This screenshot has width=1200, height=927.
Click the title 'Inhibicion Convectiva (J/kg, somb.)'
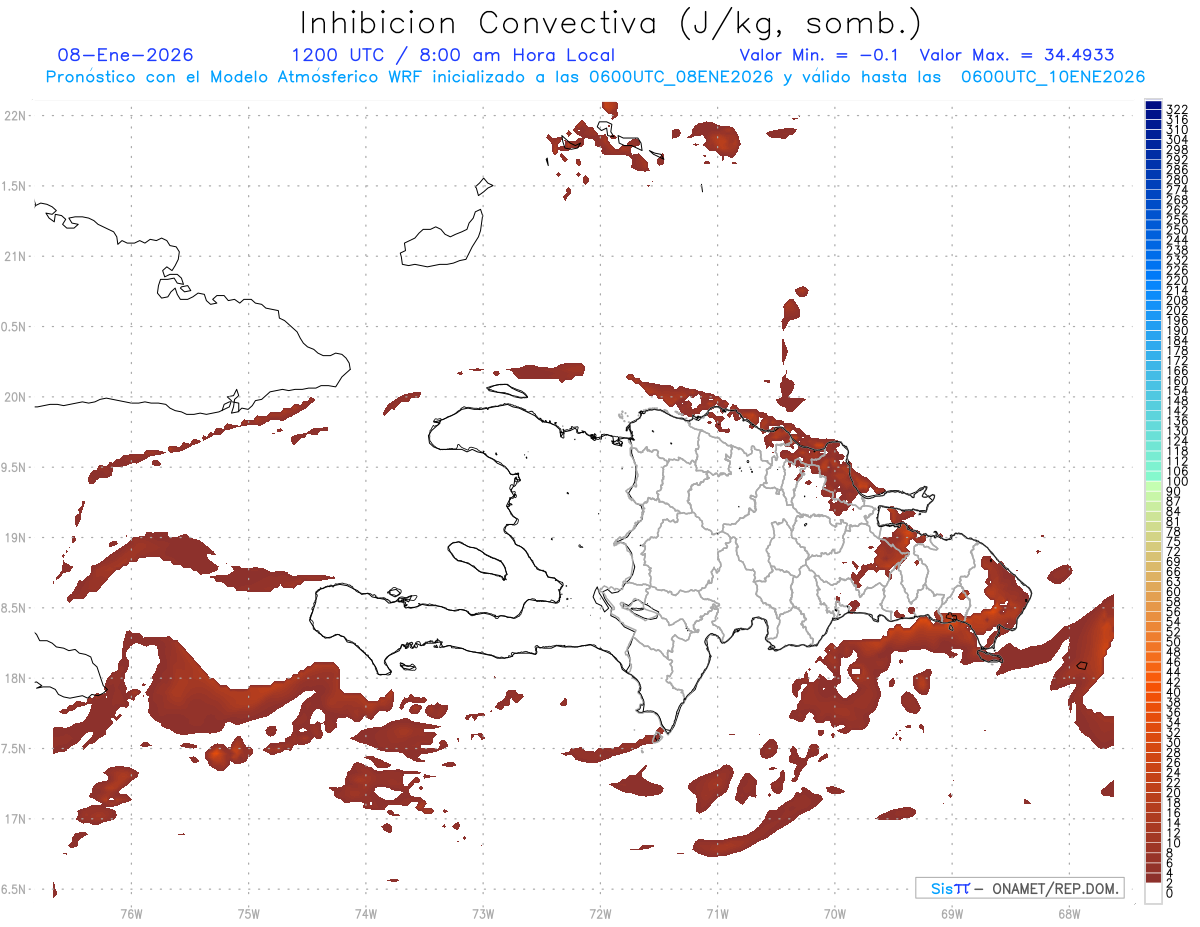[x=610, y=23]
